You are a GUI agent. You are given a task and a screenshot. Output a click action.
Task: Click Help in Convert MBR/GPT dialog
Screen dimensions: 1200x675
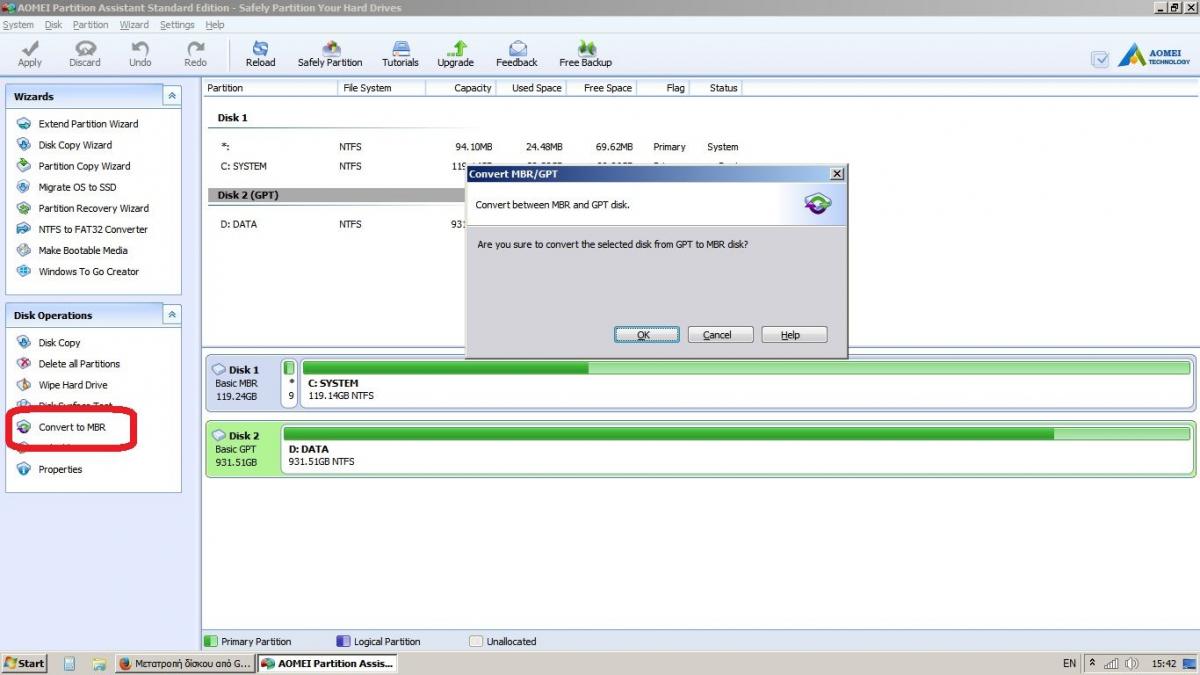[x=794, y=335]
